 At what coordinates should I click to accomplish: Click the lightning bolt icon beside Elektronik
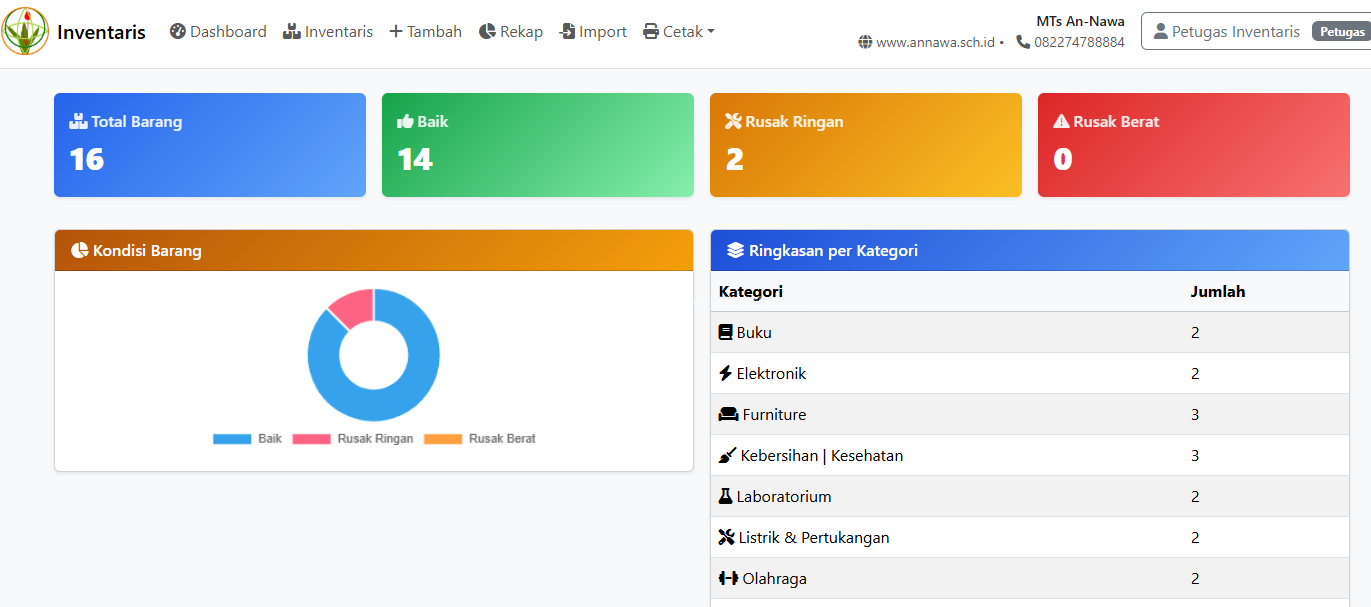click(726, 373)
